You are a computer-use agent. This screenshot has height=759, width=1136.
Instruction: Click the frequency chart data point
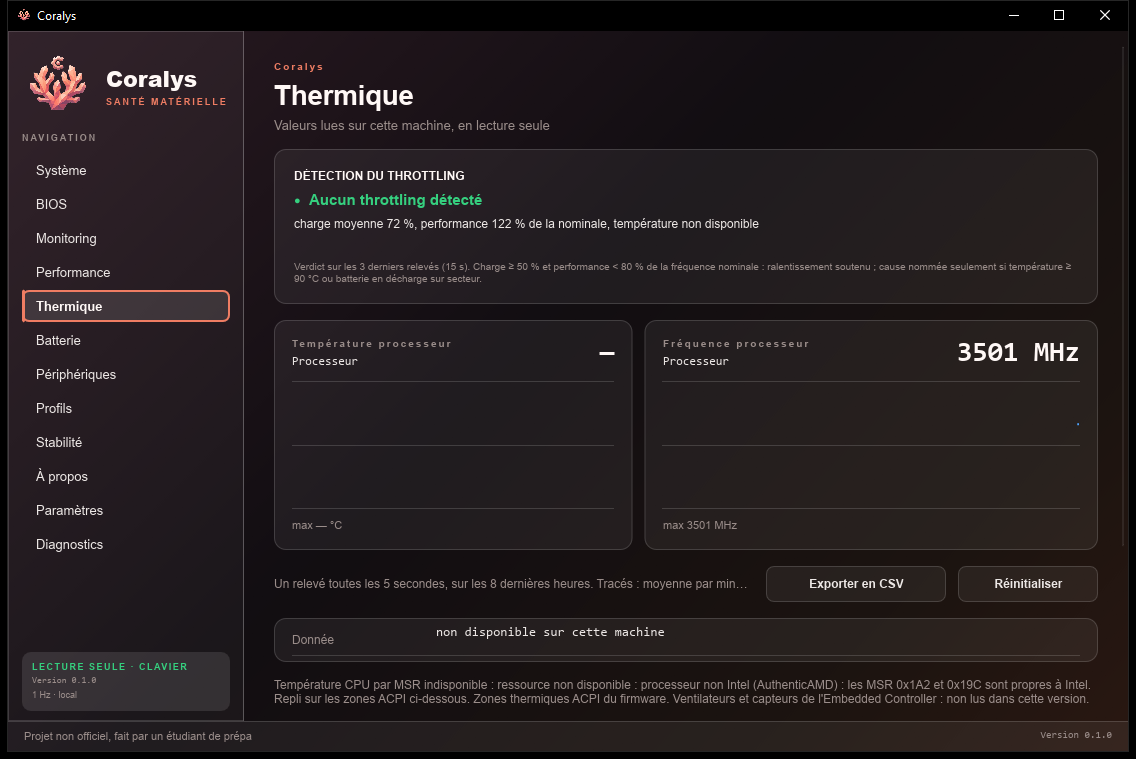pos(1078,424)
